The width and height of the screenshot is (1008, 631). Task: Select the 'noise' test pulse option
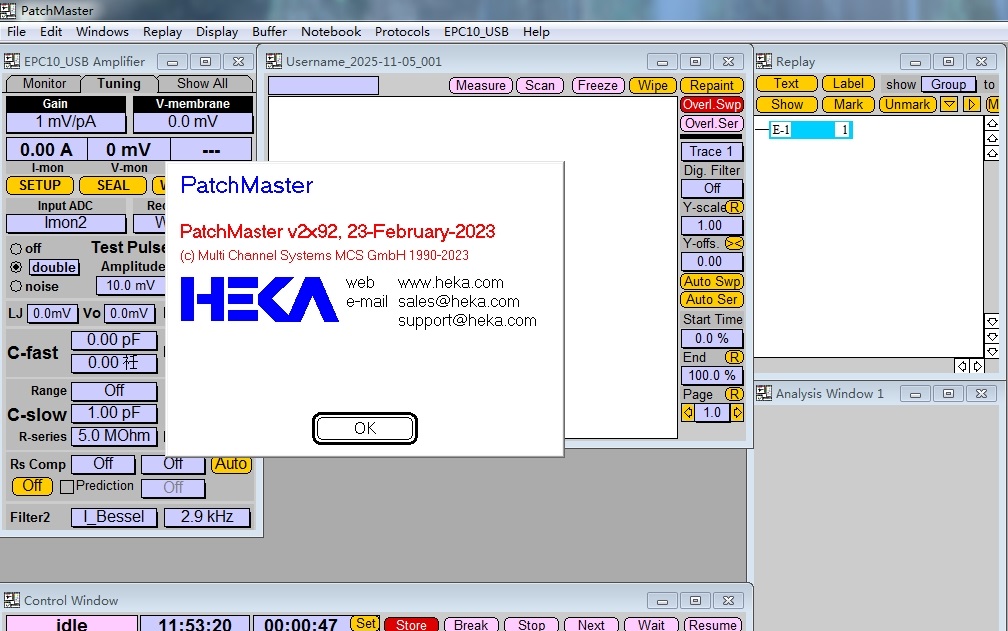[x=16, y=286]
